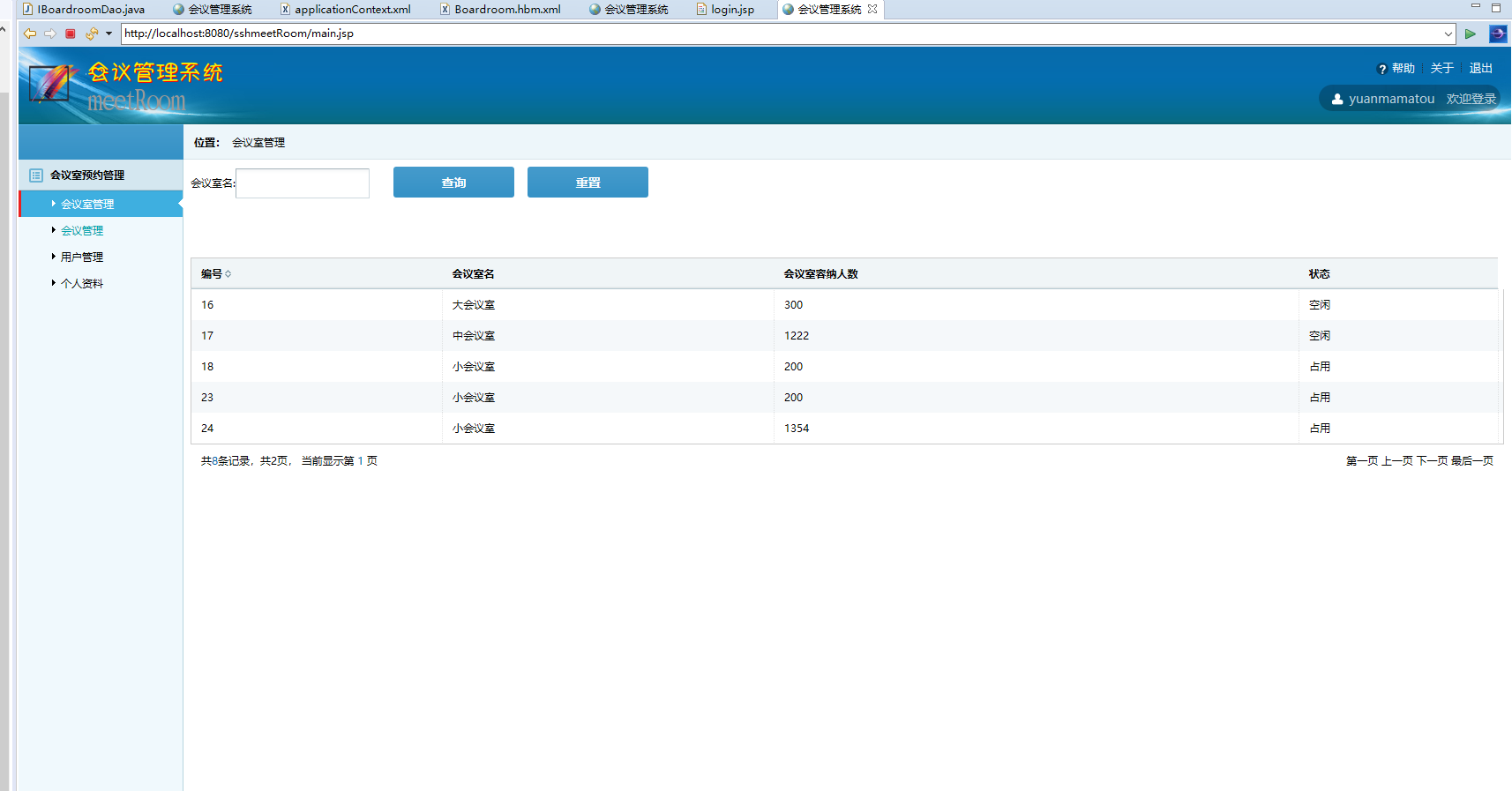Open the refresh options dropdown arrow
Viewport: 1512px width, 791px height.
109,34
